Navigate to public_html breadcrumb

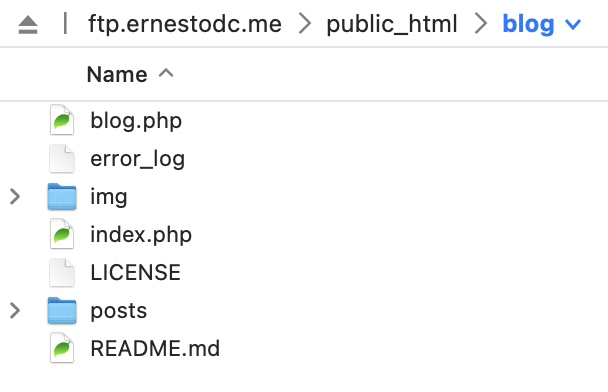click(392, 24)
